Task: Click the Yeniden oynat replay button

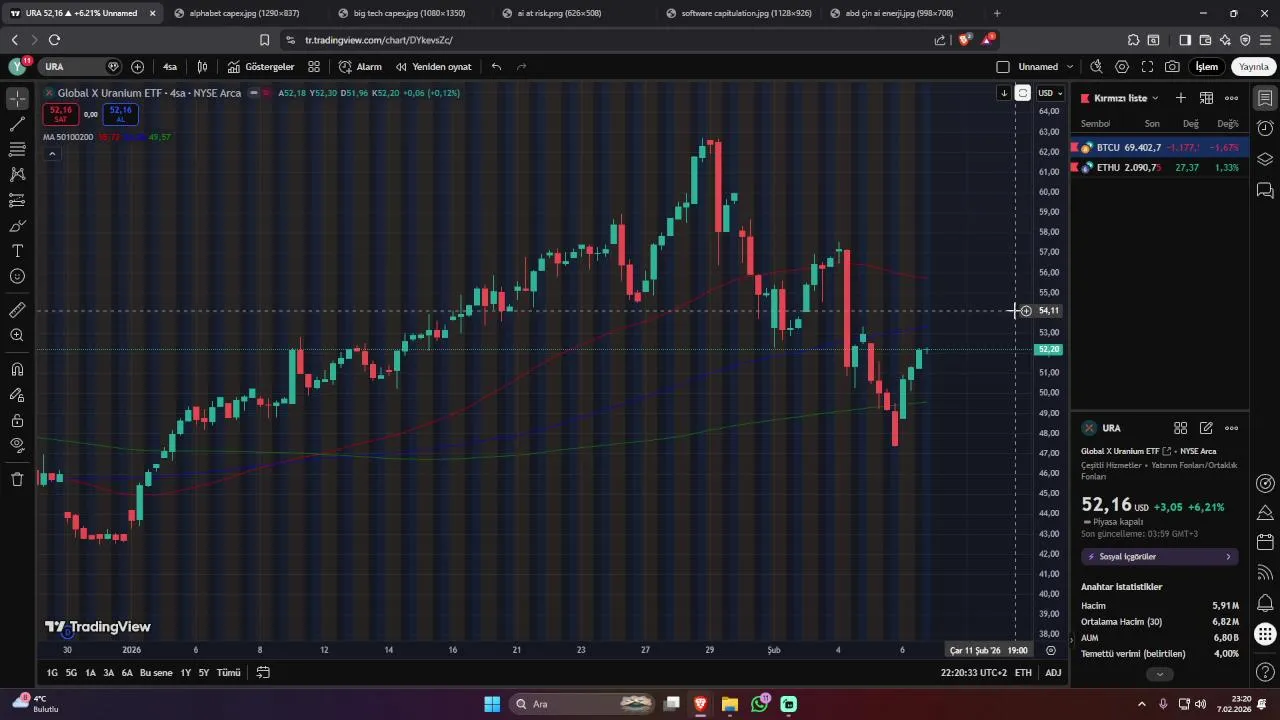Action: [433, 67]
